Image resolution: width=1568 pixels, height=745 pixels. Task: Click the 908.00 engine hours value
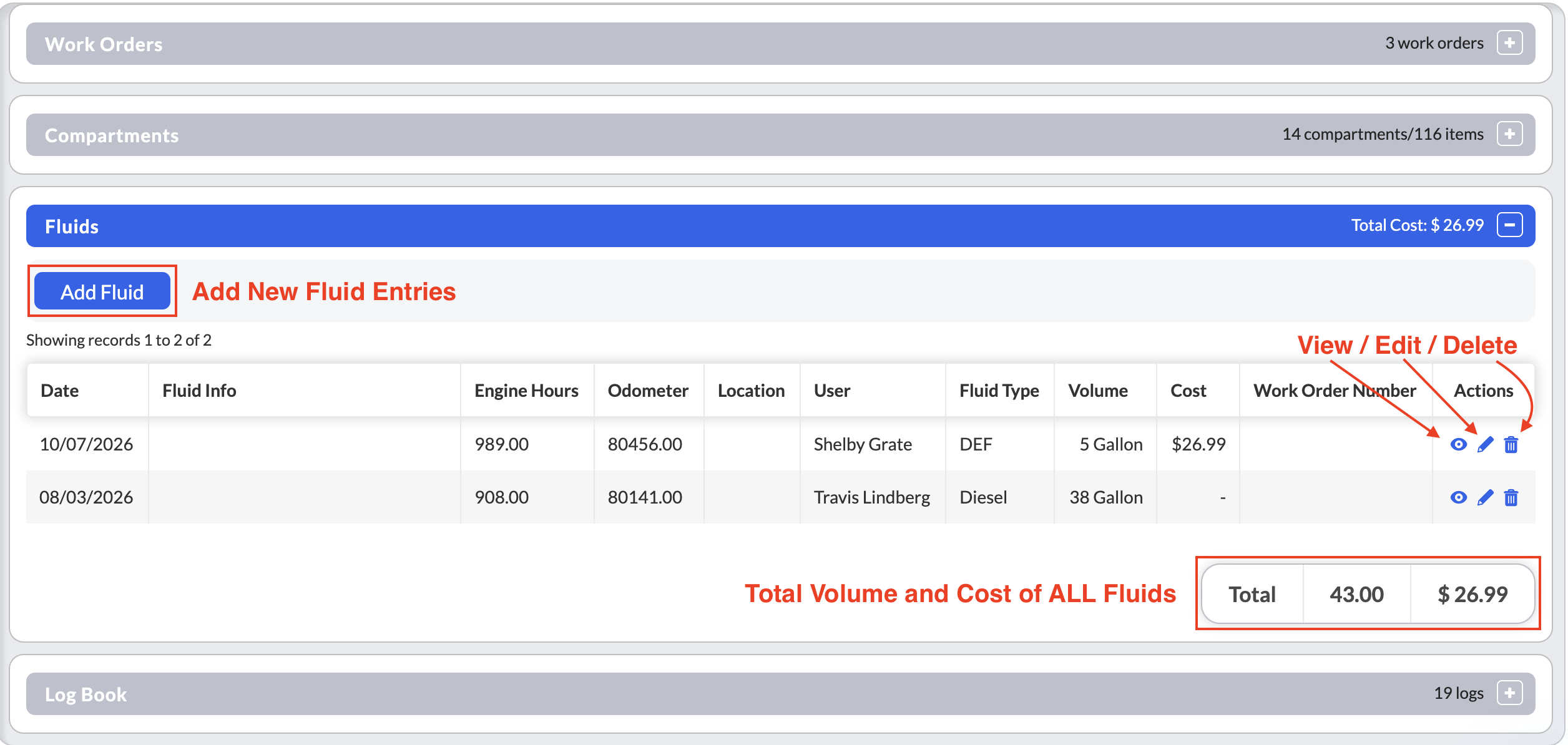pos(501,497)
